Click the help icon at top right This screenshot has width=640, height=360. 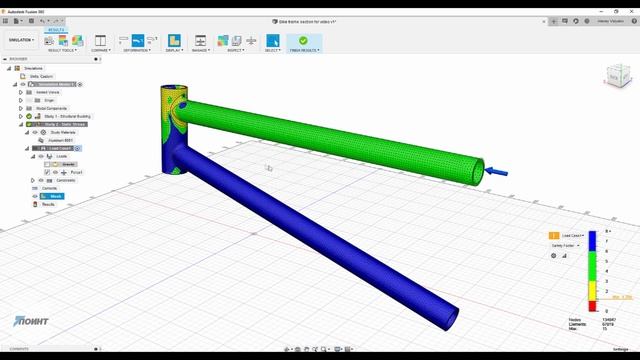pos(634,21)
